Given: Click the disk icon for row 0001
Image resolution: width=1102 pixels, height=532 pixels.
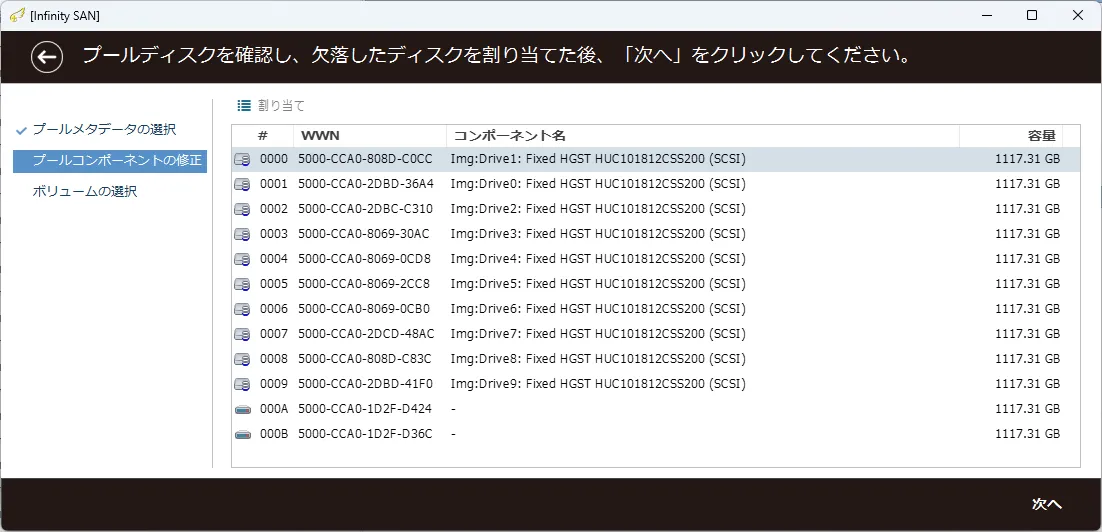Looking at the screenshot, I should 242,185.
